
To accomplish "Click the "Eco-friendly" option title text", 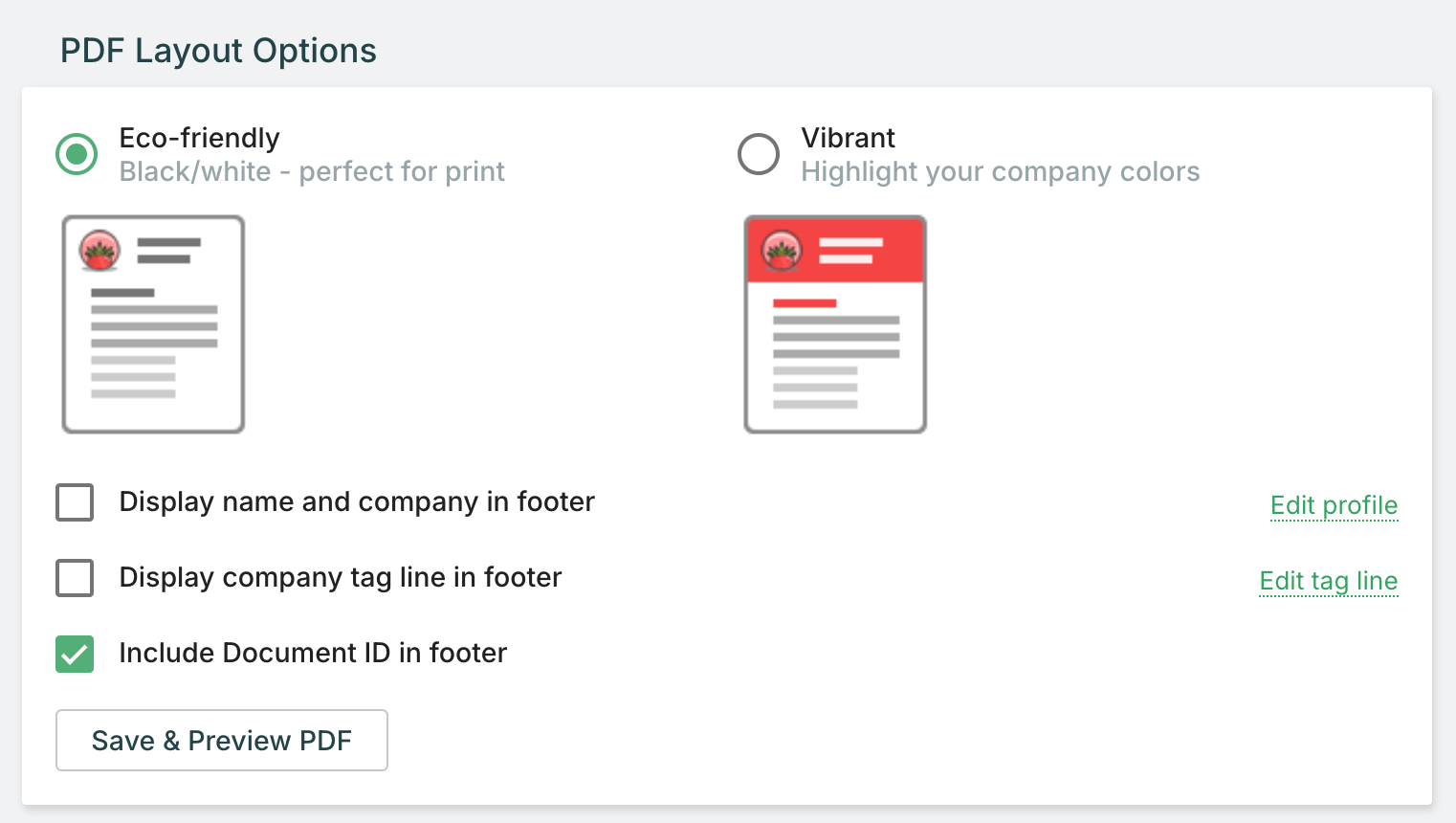I will [x=199, y=138].
